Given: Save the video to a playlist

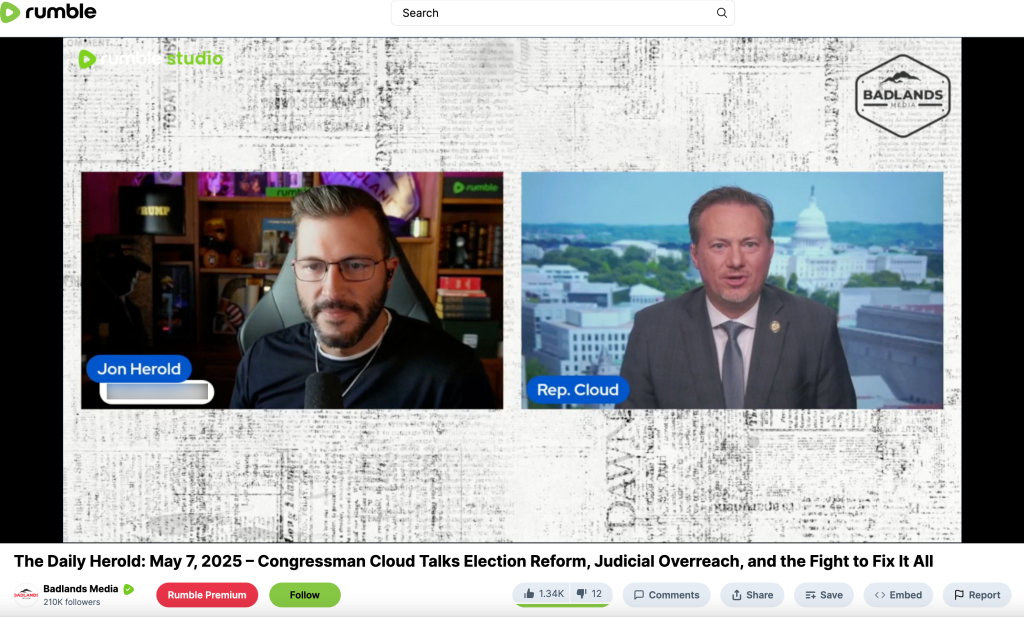Looking at the screenshot, I should [824, 595].
